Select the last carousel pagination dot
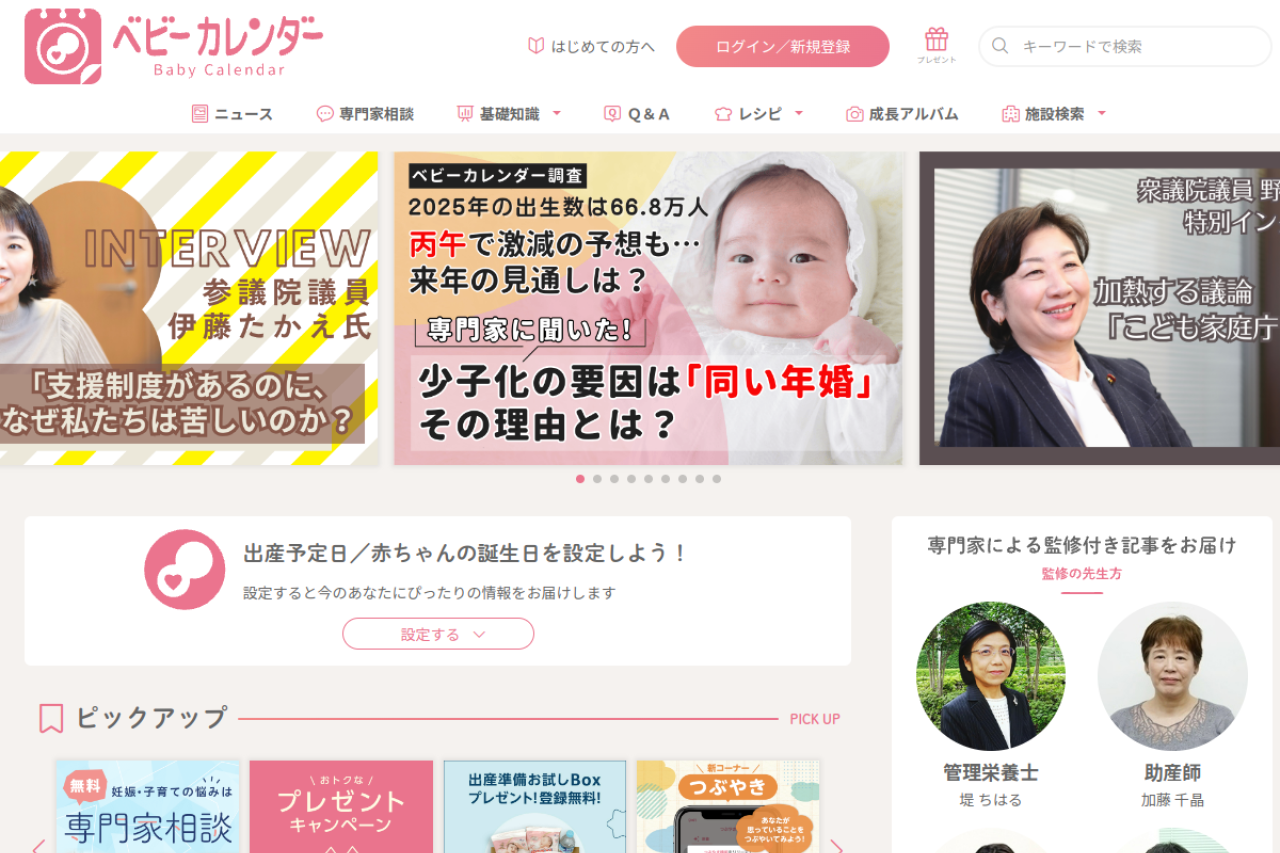This screenshot has height=853, width=1280. coord(717,479)
